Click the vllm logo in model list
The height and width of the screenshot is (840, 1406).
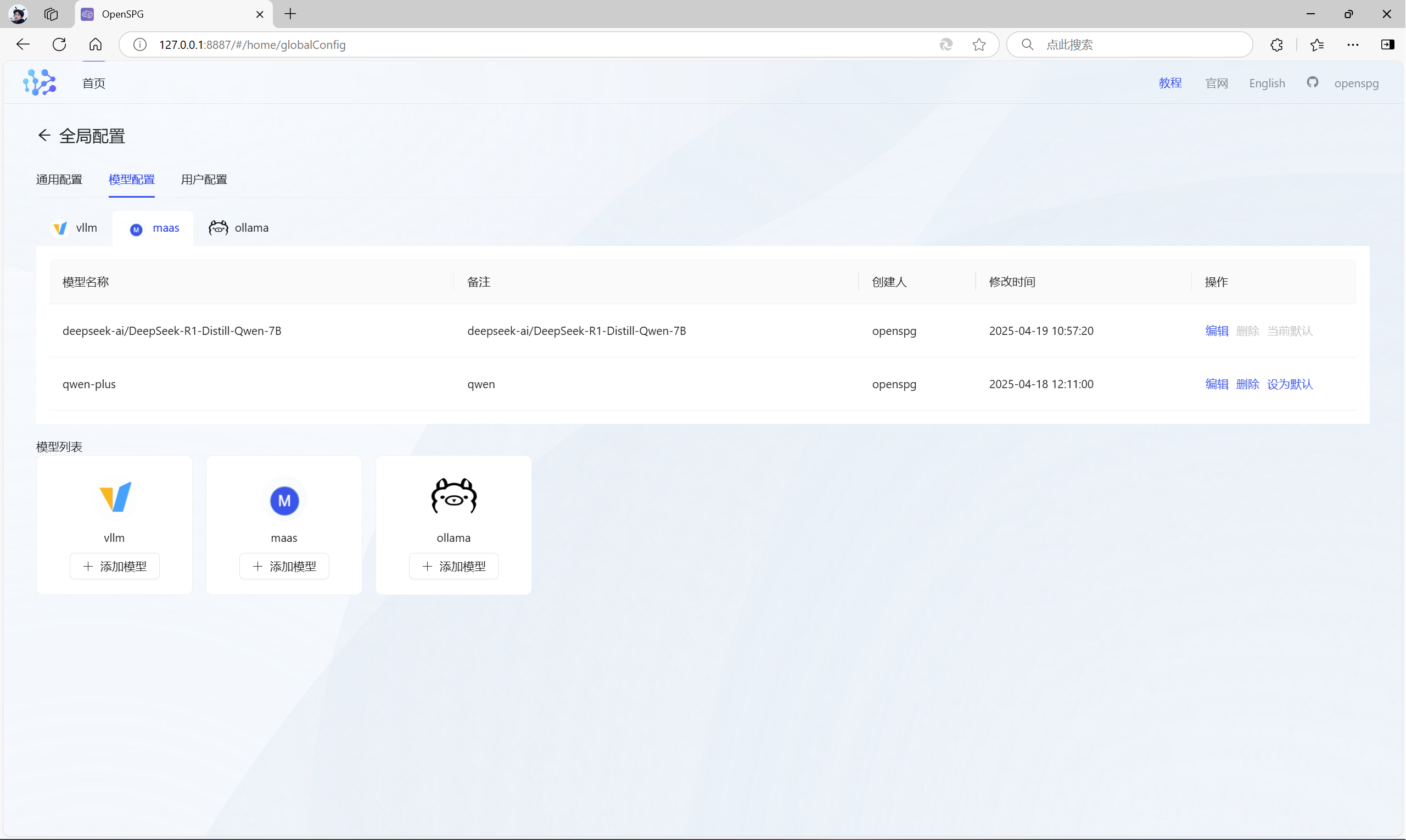coord(115,497)
